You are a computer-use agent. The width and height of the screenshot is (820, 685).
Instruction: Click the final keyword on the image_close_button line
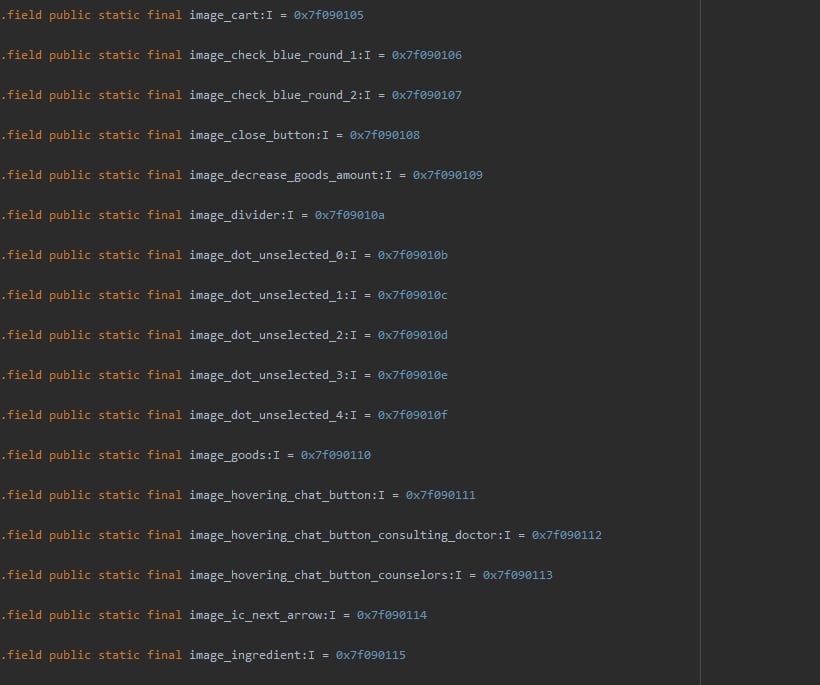click(164, 135)
